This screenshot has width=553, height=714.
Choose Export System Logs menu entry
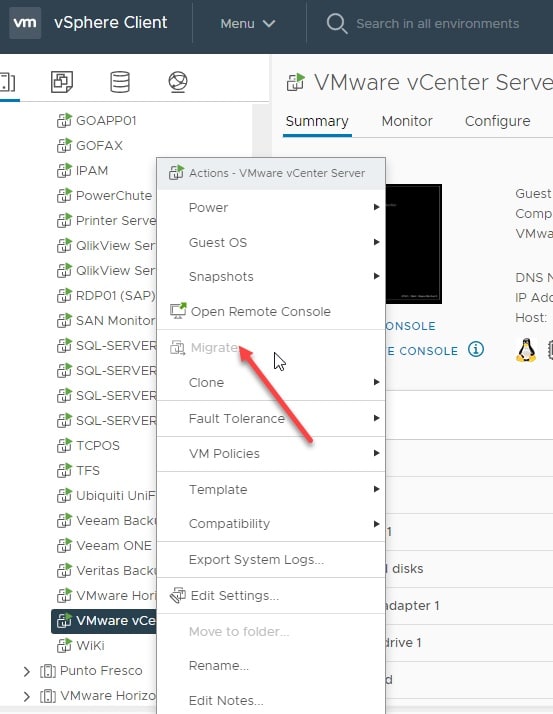coord(271,560)
